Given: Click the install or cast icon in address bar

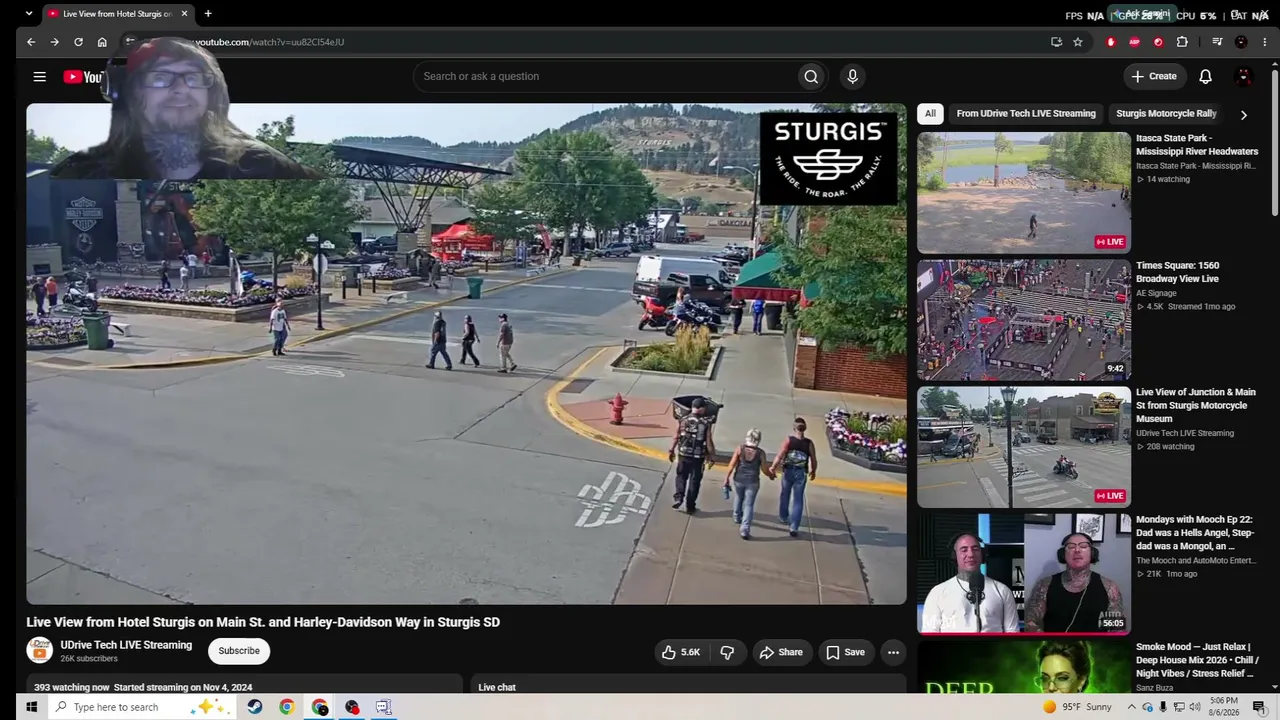Looking at the screenshot, I should point(1056,42).
